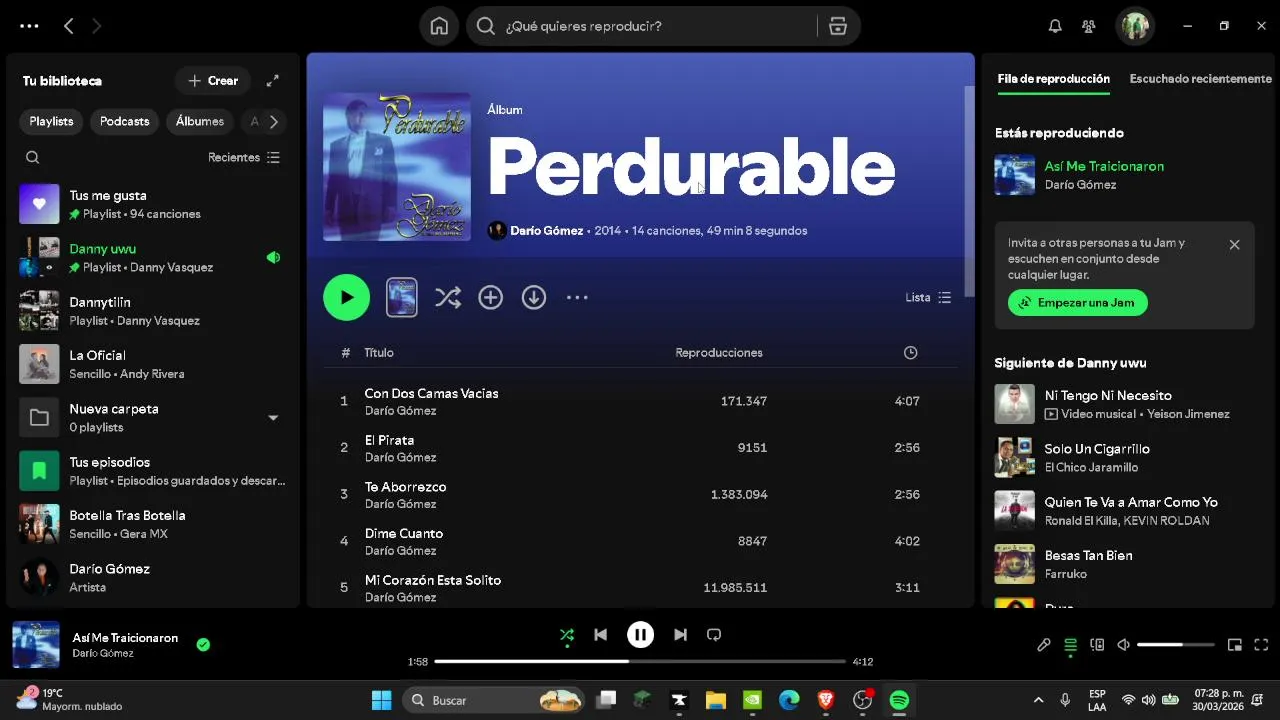Open the profile avatar menu
1280x720 pixels.
tap(1135, 26)
